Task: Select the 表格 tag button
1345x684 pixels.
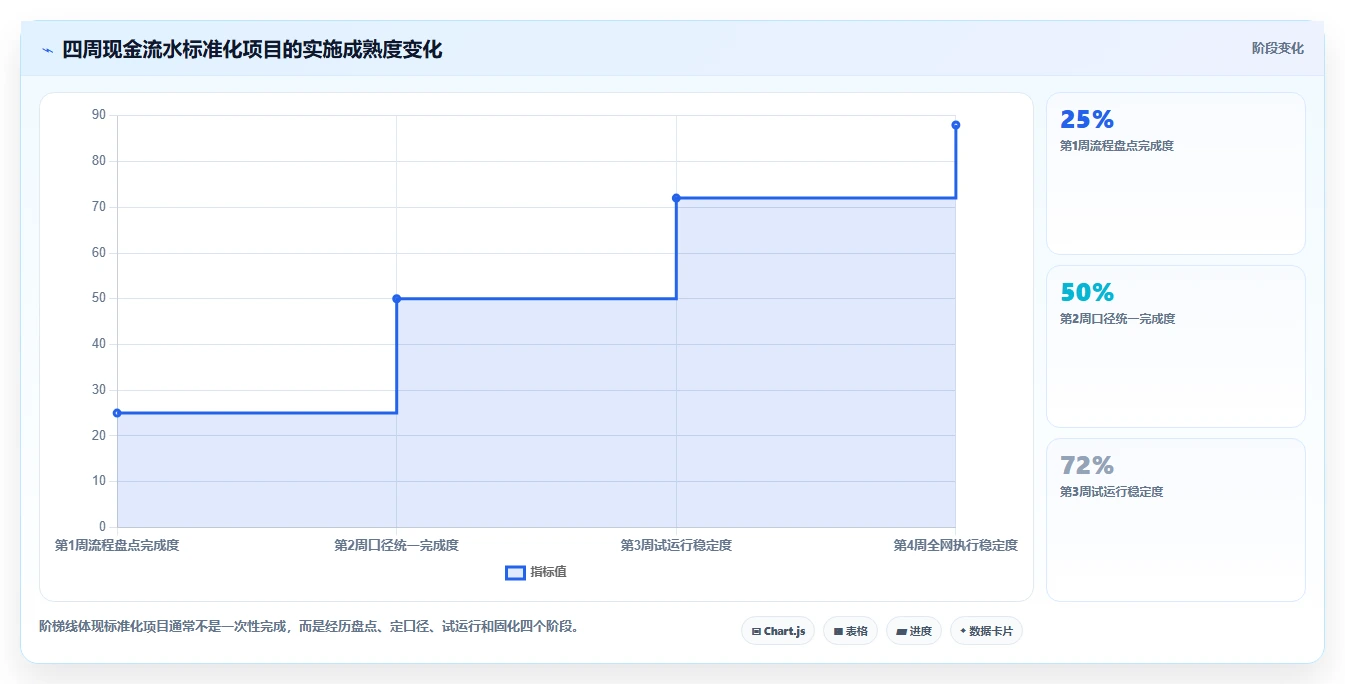Action: point(851,631)
